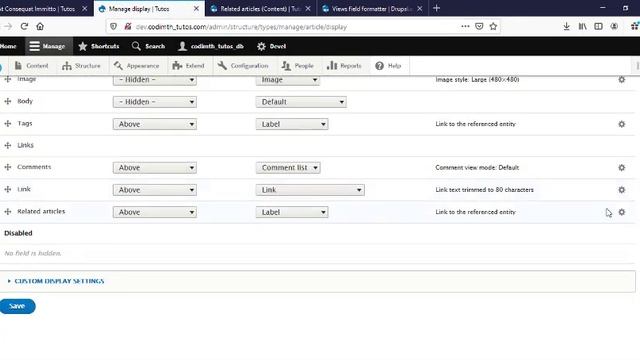Close the Manage display browser tab

[x=196, y=9]
